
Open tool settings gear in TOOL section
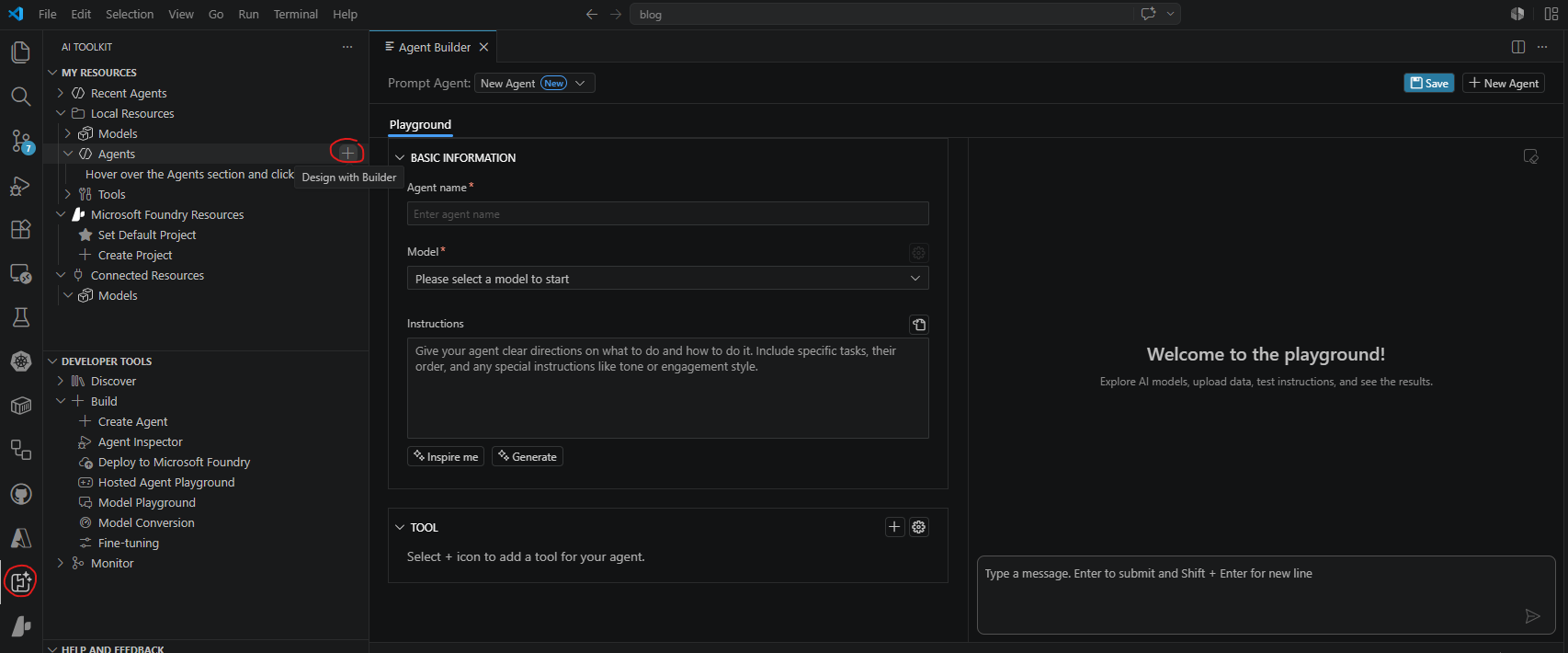(918, 527)
